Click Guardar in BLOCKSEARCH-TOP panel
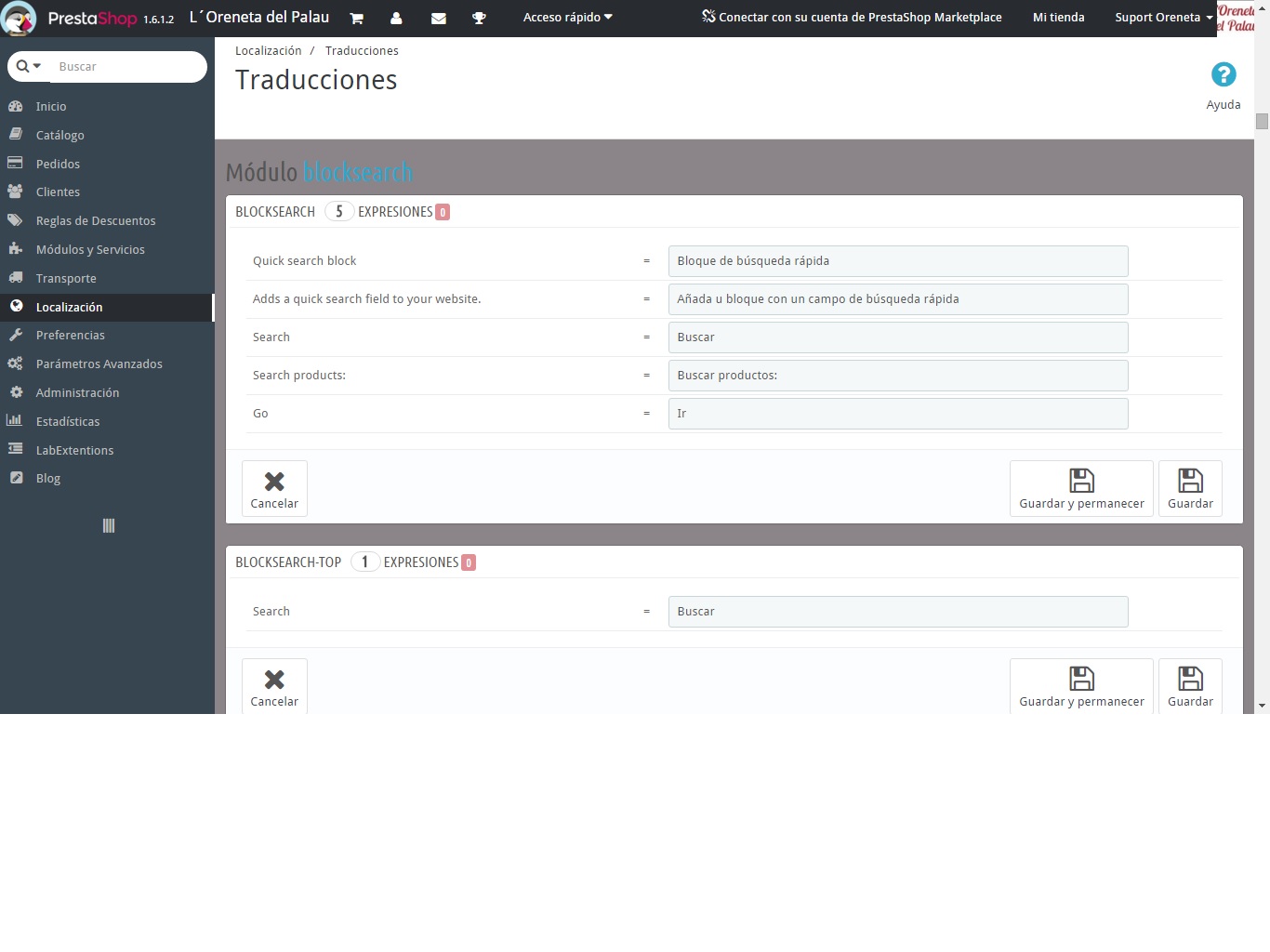Viewport: 1270px width, 952px height. click(x=1190, y=686)
